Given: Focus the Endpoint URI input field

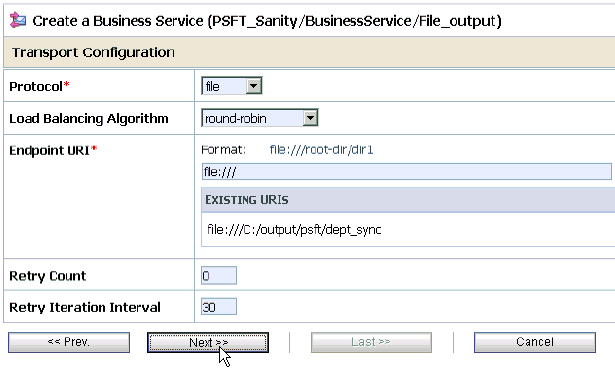Looking at the screenshot, I should pyautogui.click(x=406, y=172).
